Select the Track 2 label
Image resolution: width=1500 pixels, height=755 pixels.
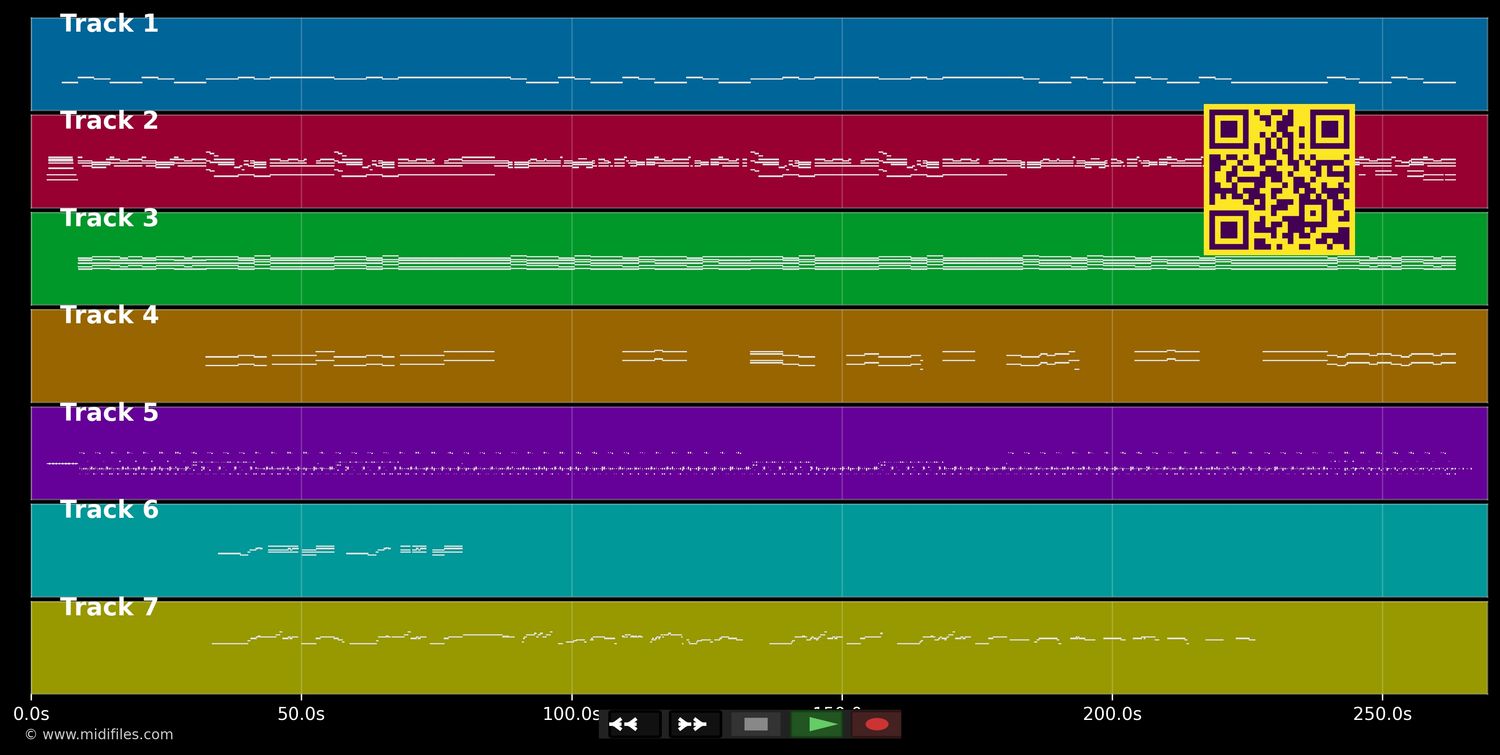(x=109, y=121)
